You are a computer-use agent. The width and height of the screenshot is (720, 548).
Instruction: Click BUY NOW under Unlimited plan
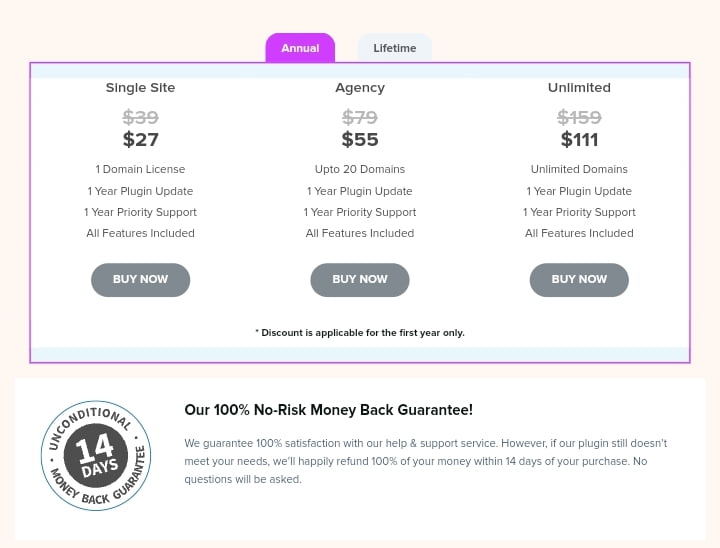coord(579,280)
